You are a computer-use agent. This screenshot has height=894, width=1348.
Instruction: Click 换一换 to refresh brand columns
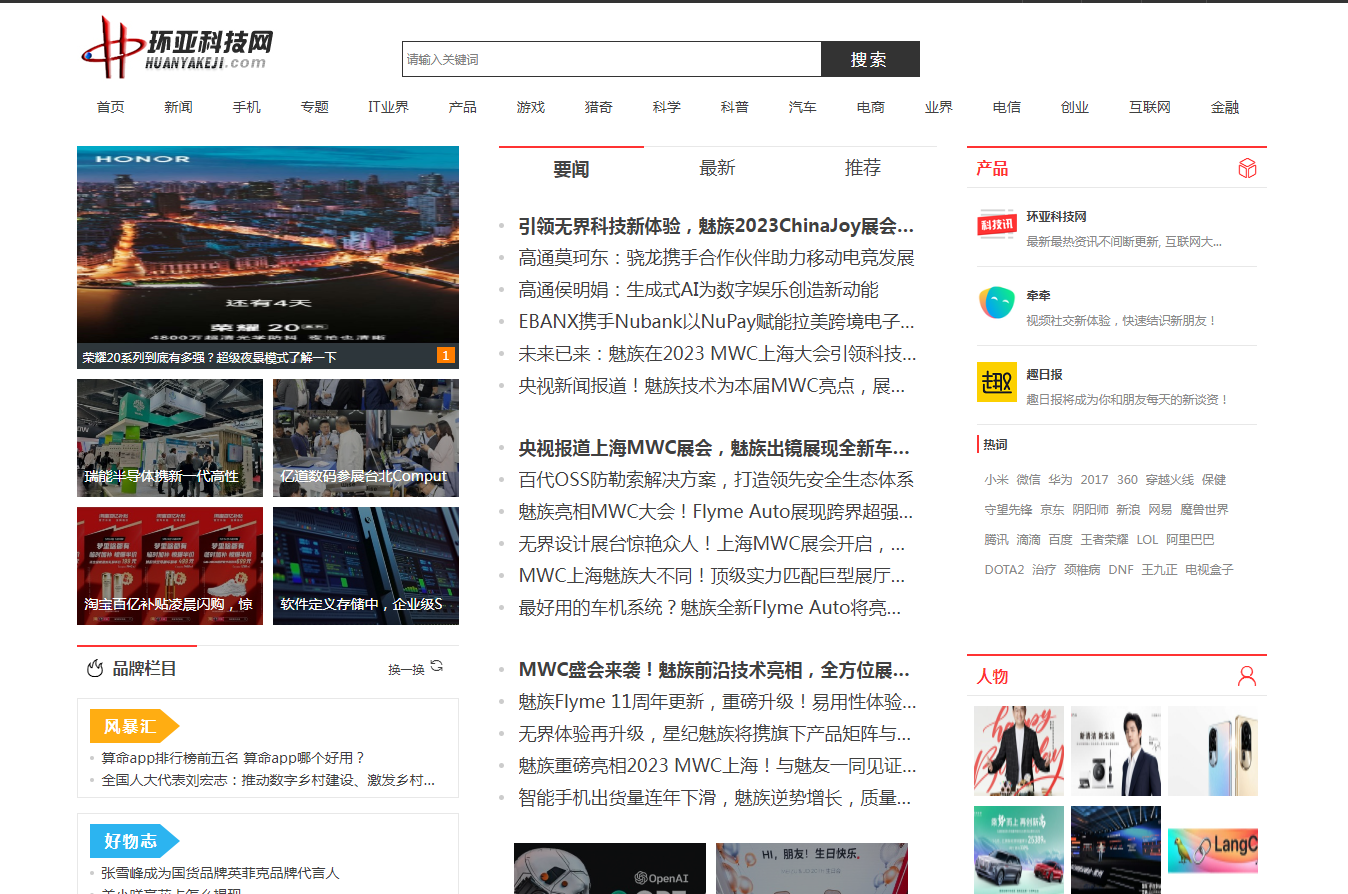[406, 669]
